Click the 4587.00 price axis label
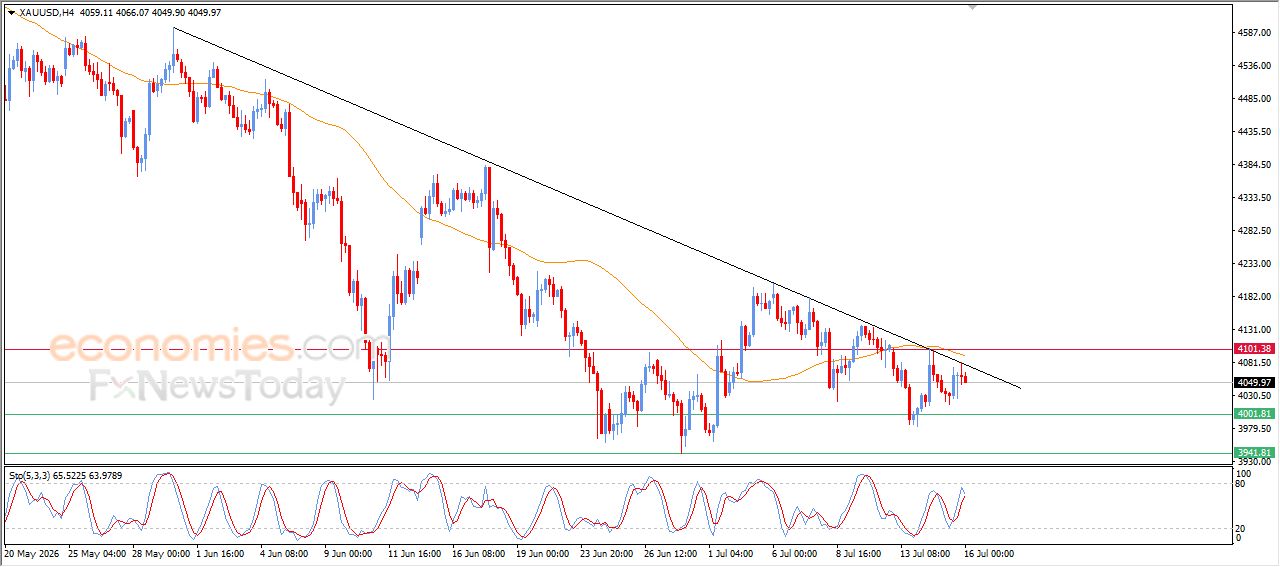This screenshot has height=567, width=1280. (1254, 33)
